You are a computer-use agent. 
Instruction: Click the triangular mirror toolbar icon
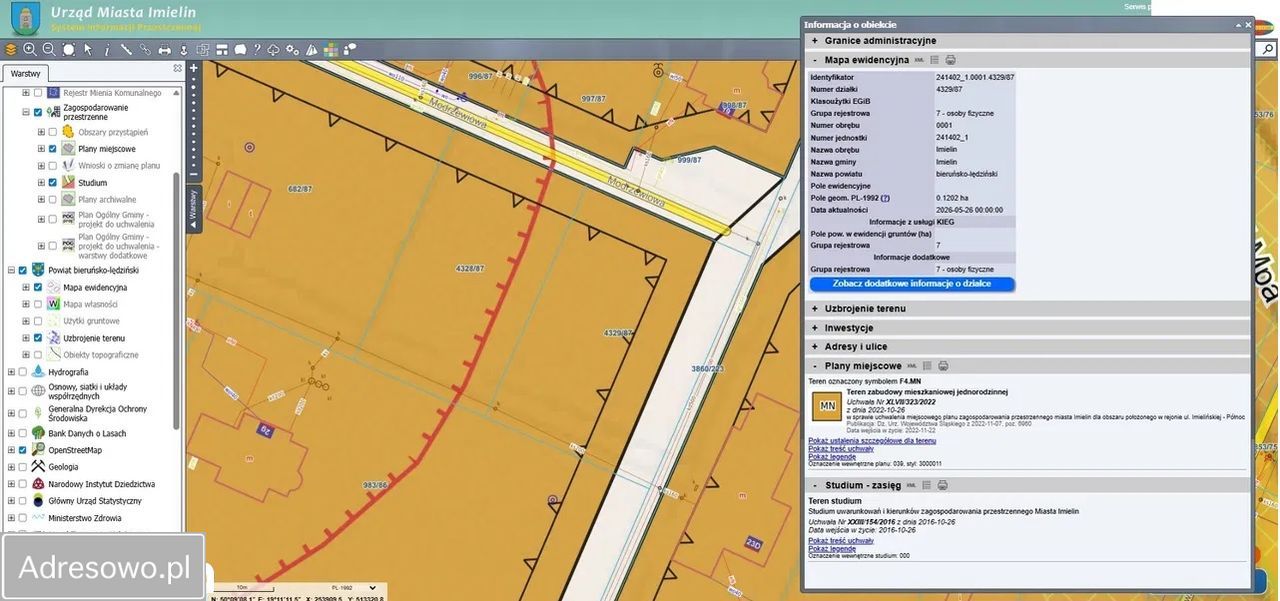[312, 49]
